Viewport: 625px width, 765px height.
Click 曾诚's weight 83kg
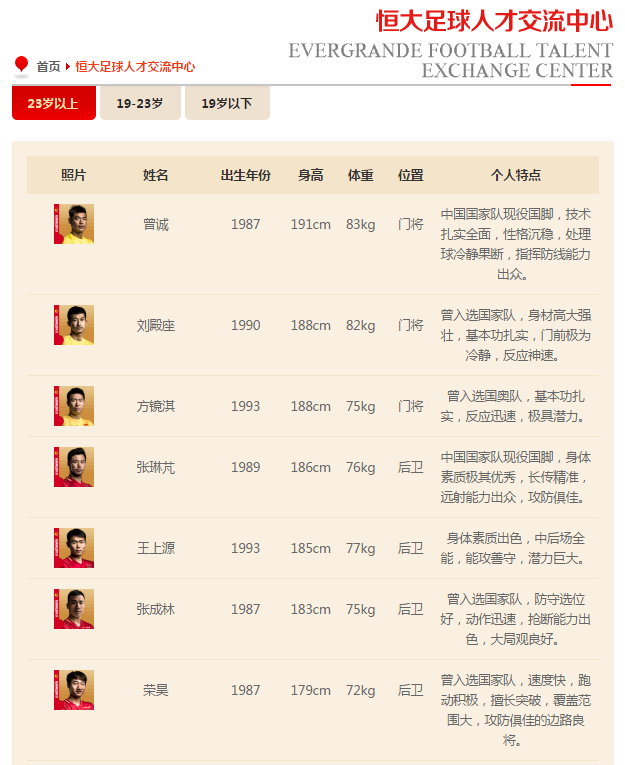tap(361, 224)
